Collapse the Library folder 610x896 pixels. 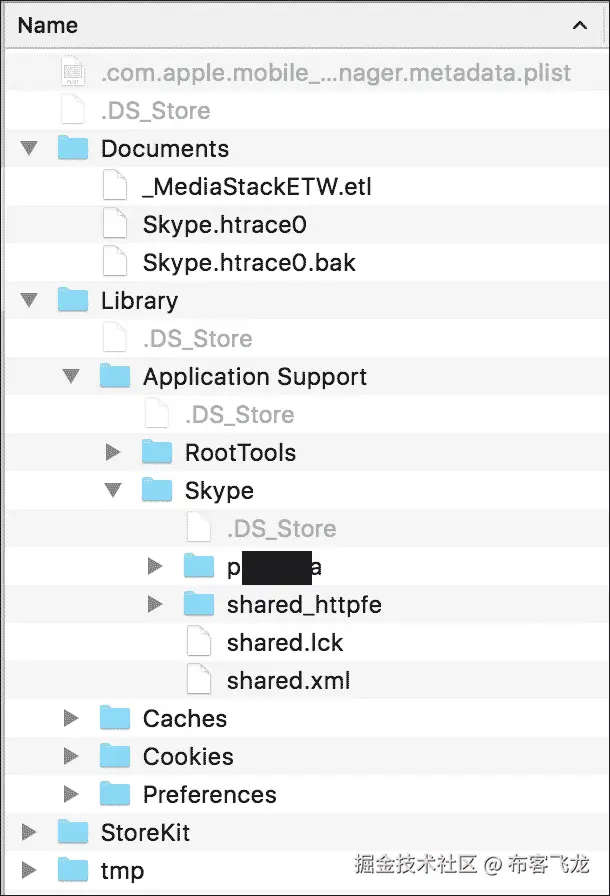click(x=29, y=301)
